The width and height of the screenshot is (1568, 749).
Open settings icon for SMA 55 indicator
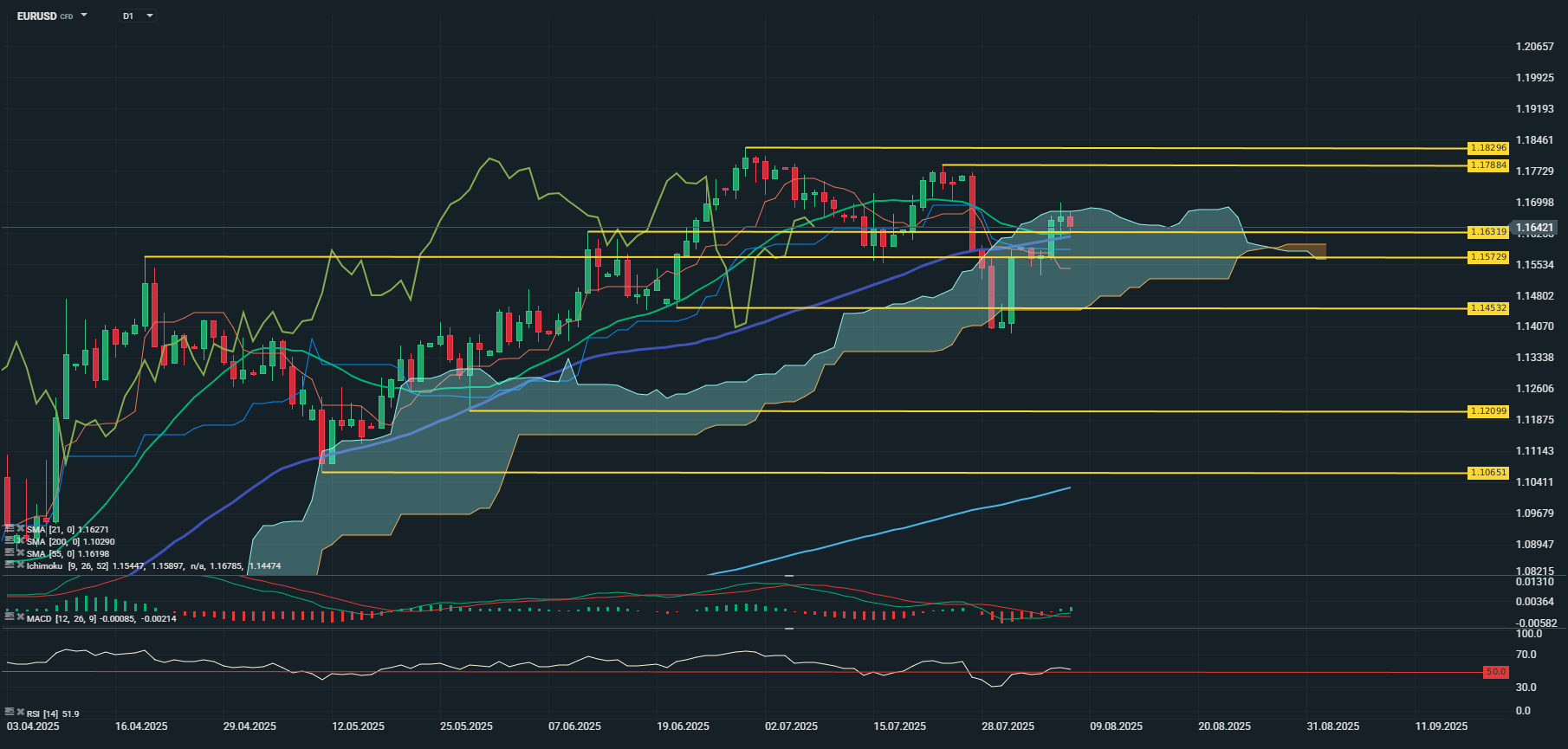coord(10,552)
